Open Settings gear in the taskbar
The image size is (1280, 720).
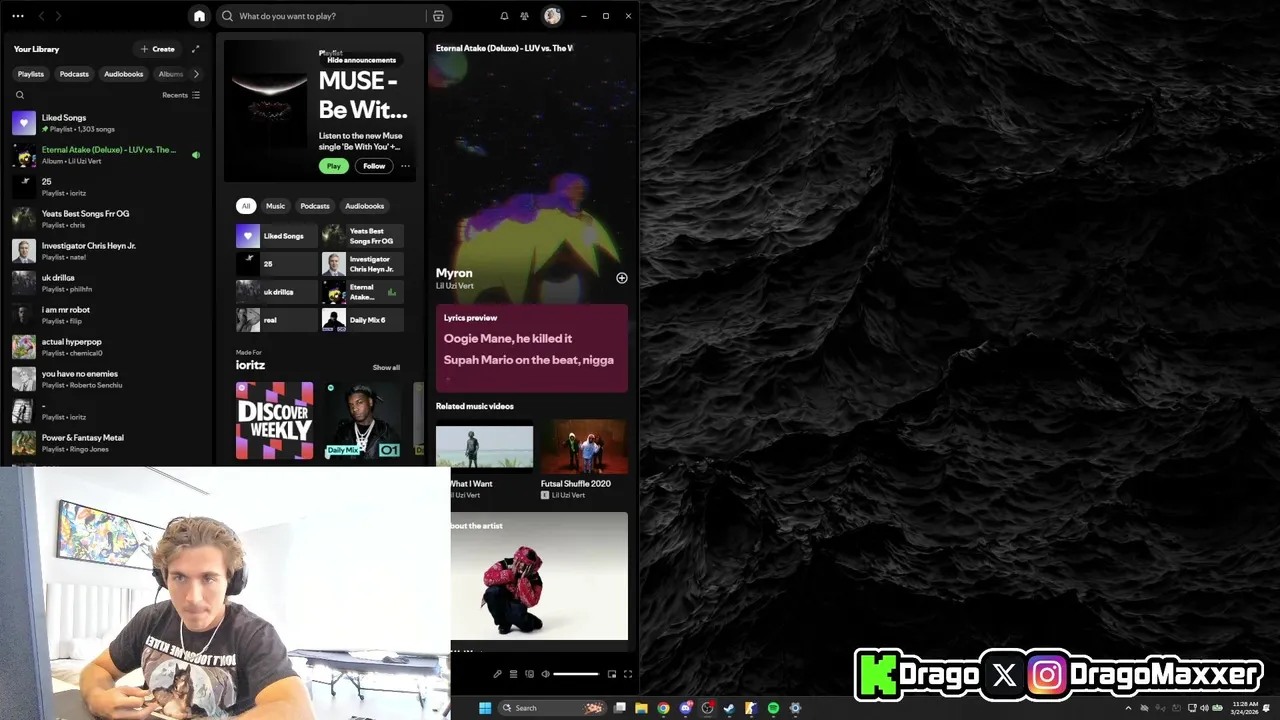point(795,708)
